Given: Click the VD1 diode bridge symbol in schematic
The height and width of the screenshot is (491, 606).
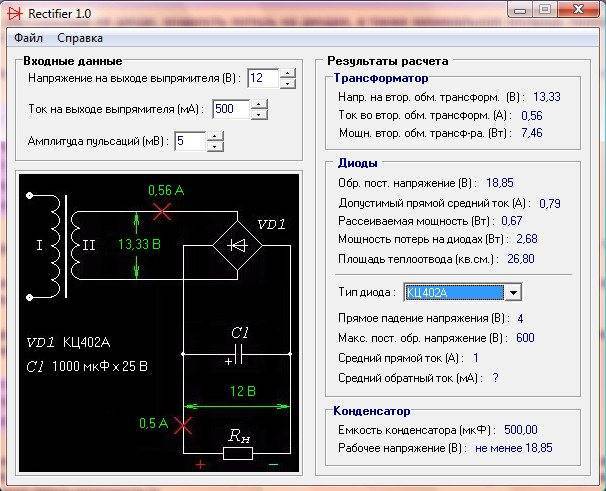Looking at the screenshot, I should 237,245.
